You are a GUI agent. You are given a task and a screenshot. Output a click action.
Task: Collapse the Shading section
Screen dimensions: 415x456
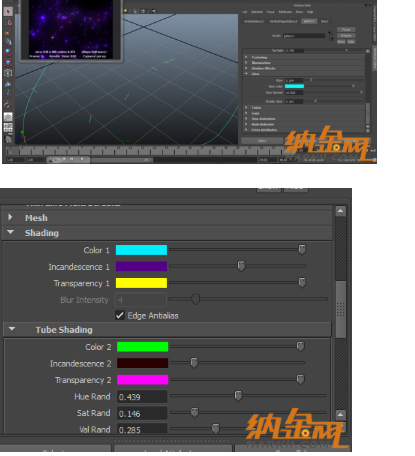(167, 233)
